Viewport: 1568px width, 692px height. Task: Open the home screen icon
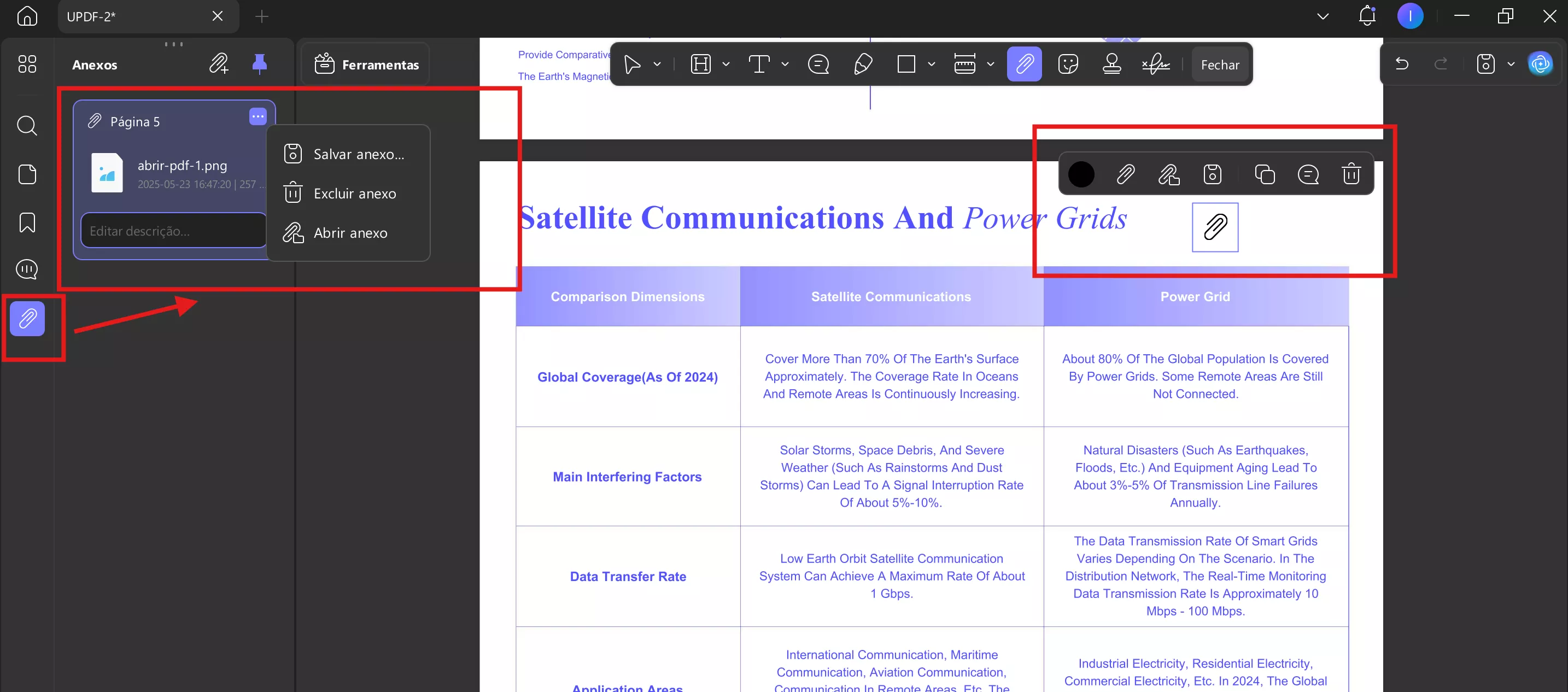pyautogui.click(x=27, y=16)
